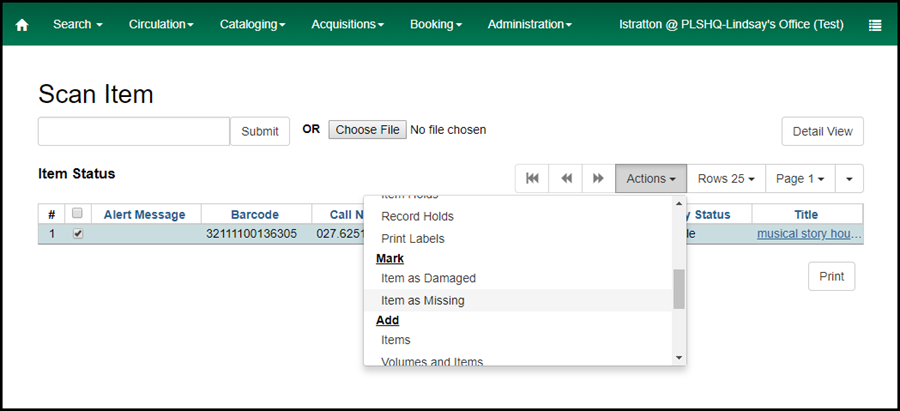Open the Circulation dropdown menu

(x=161, y=24)
